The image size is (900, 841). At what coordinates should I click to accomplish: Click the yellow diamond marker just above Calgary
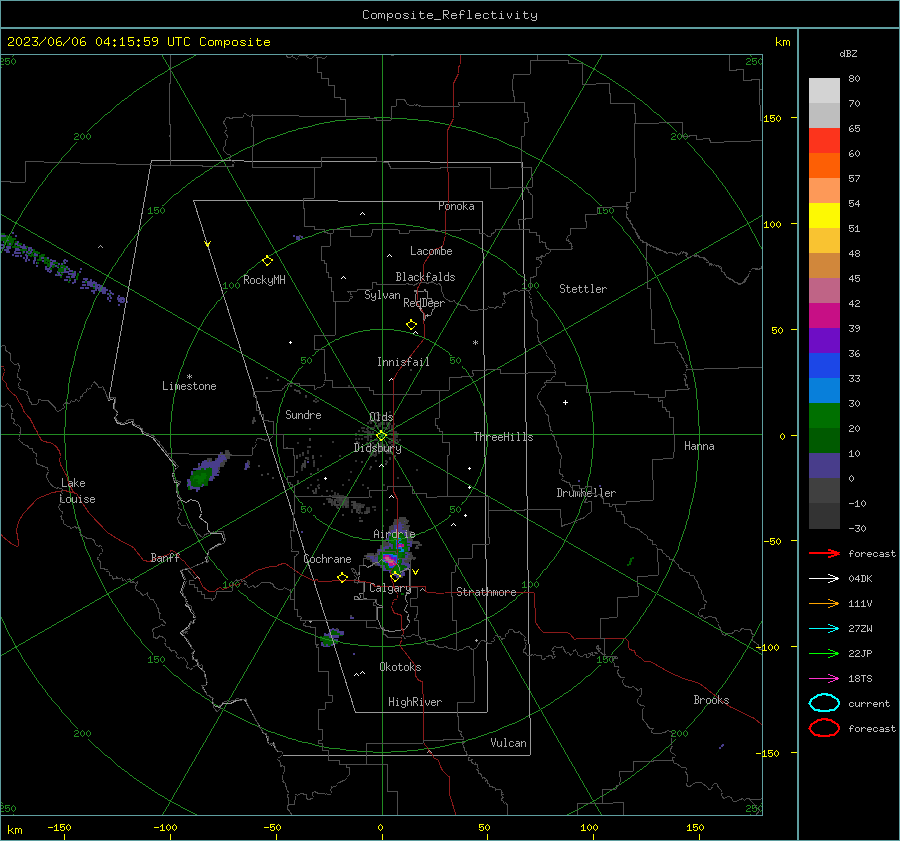(395, 576)
